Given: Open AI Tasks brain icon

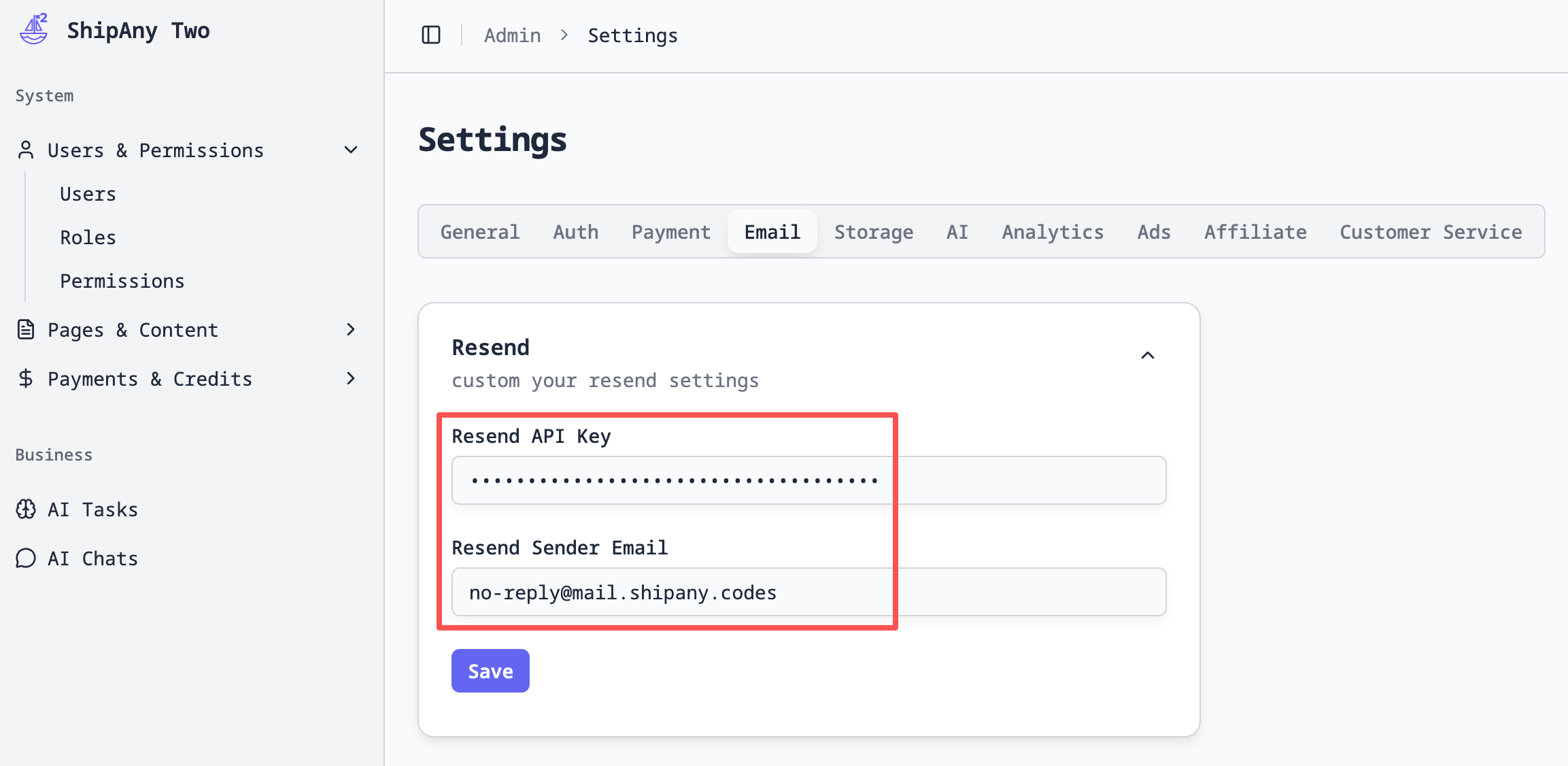Looking at the screenshot, I should (x=26, y=510).
